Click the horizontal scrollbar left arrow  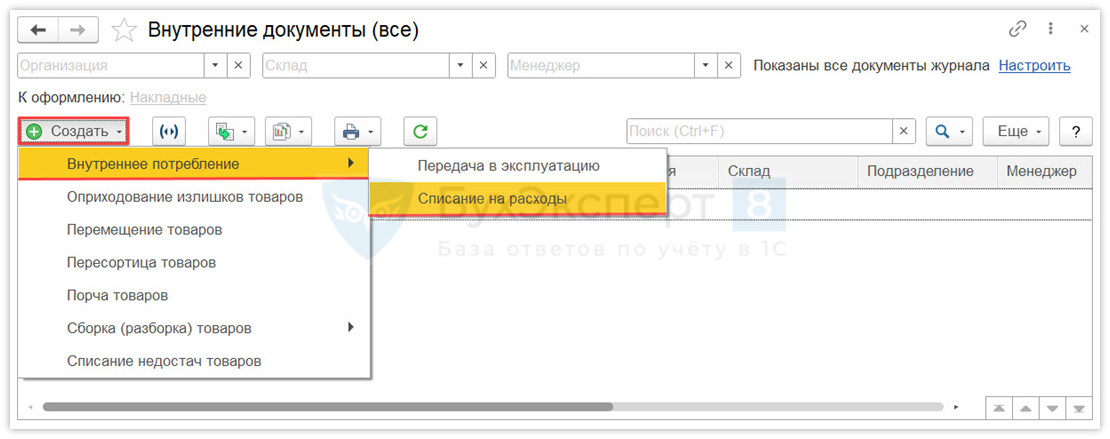pyautogui.click(x=30, y=407)
